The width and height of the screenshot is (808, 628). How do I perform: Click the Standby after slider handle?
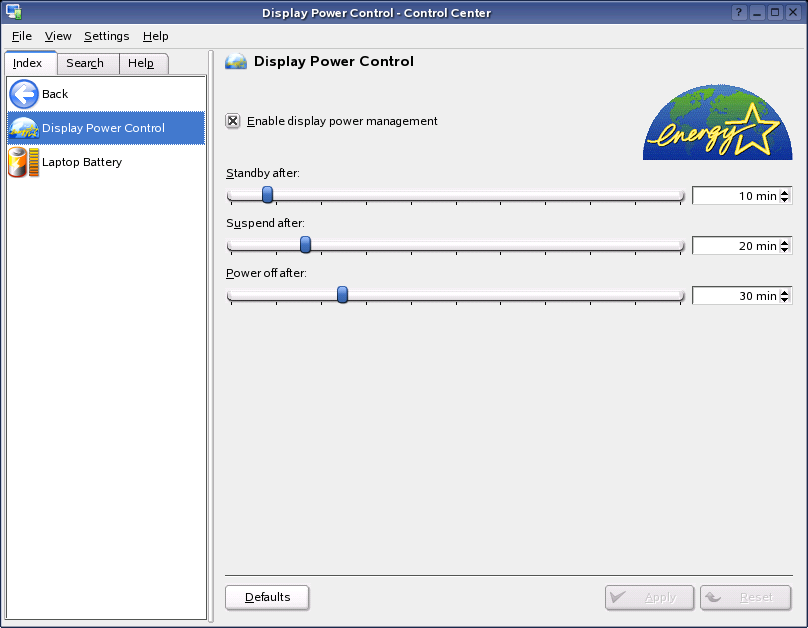(x=267, y=195)
